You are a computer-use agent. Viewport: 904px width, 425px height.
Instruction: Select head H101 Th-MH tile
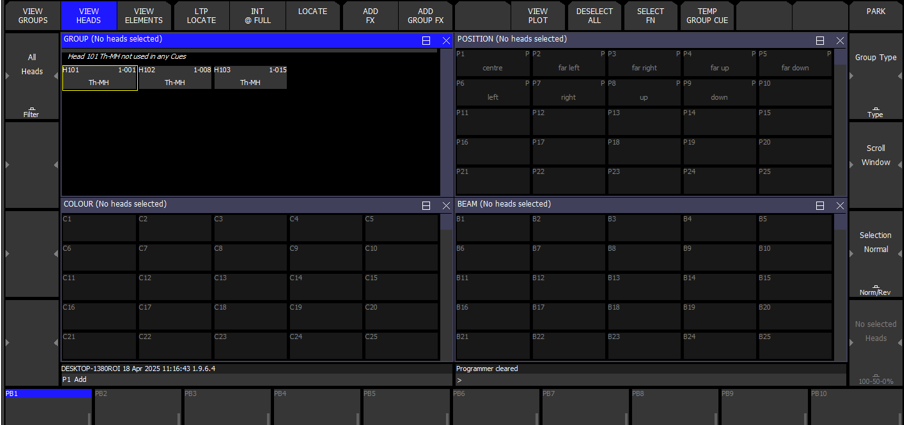[x=99, y=78]
